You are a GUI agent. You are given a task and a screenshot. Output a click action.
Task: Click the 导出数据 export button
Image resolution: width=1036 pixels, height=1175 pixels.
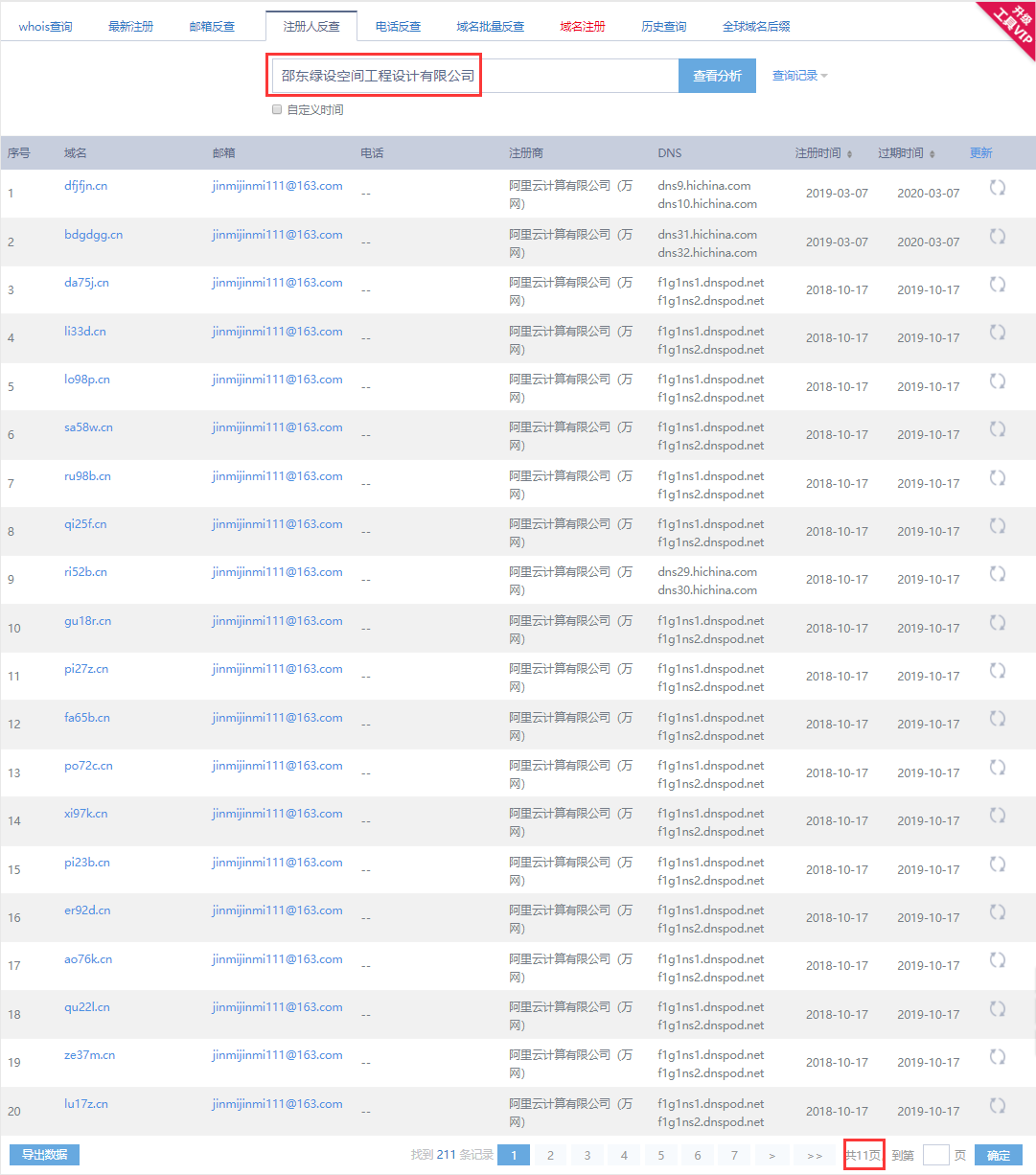point(44,1155)
